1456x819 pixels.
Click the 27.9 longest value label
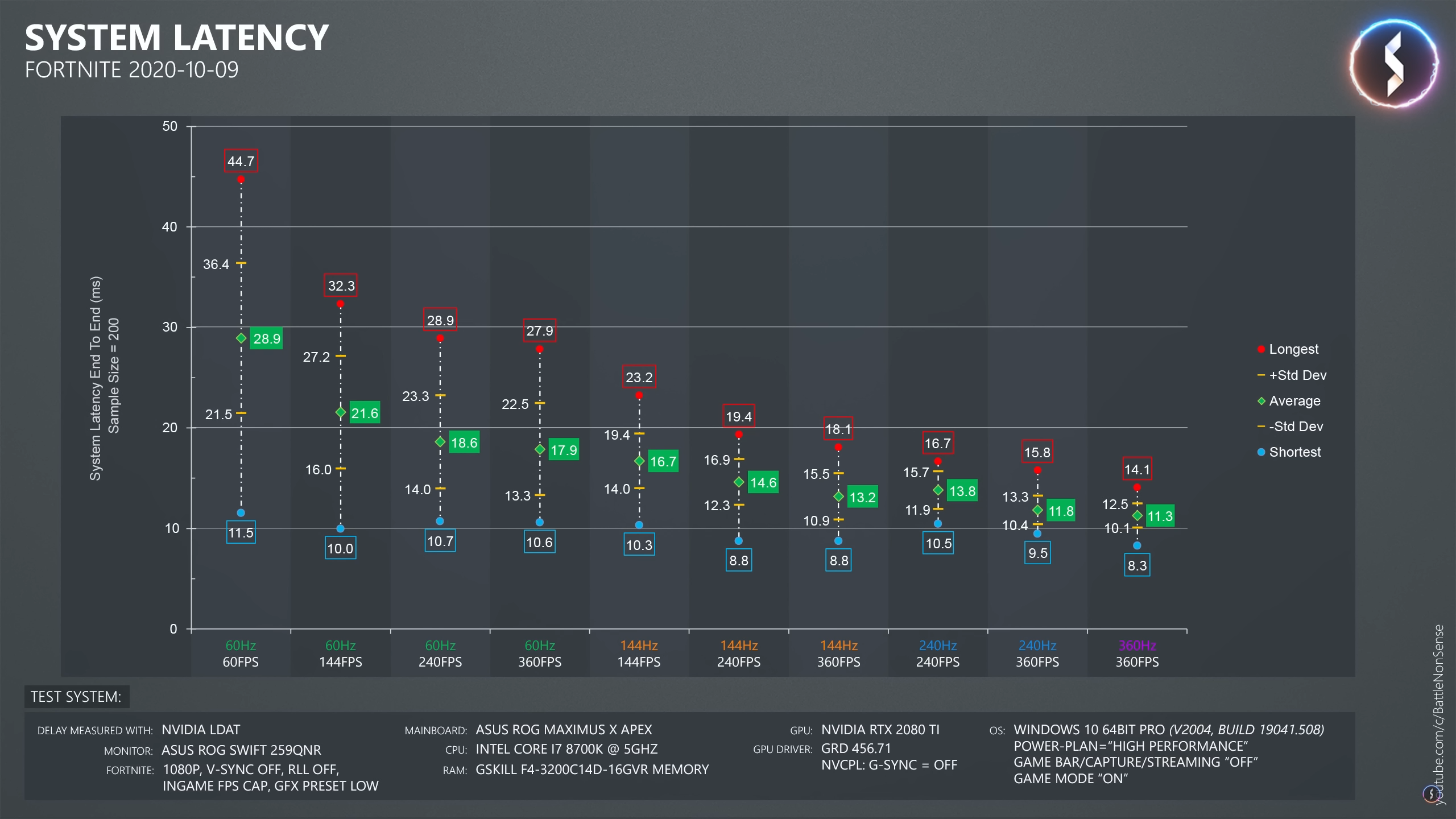[x=540, y=330]
